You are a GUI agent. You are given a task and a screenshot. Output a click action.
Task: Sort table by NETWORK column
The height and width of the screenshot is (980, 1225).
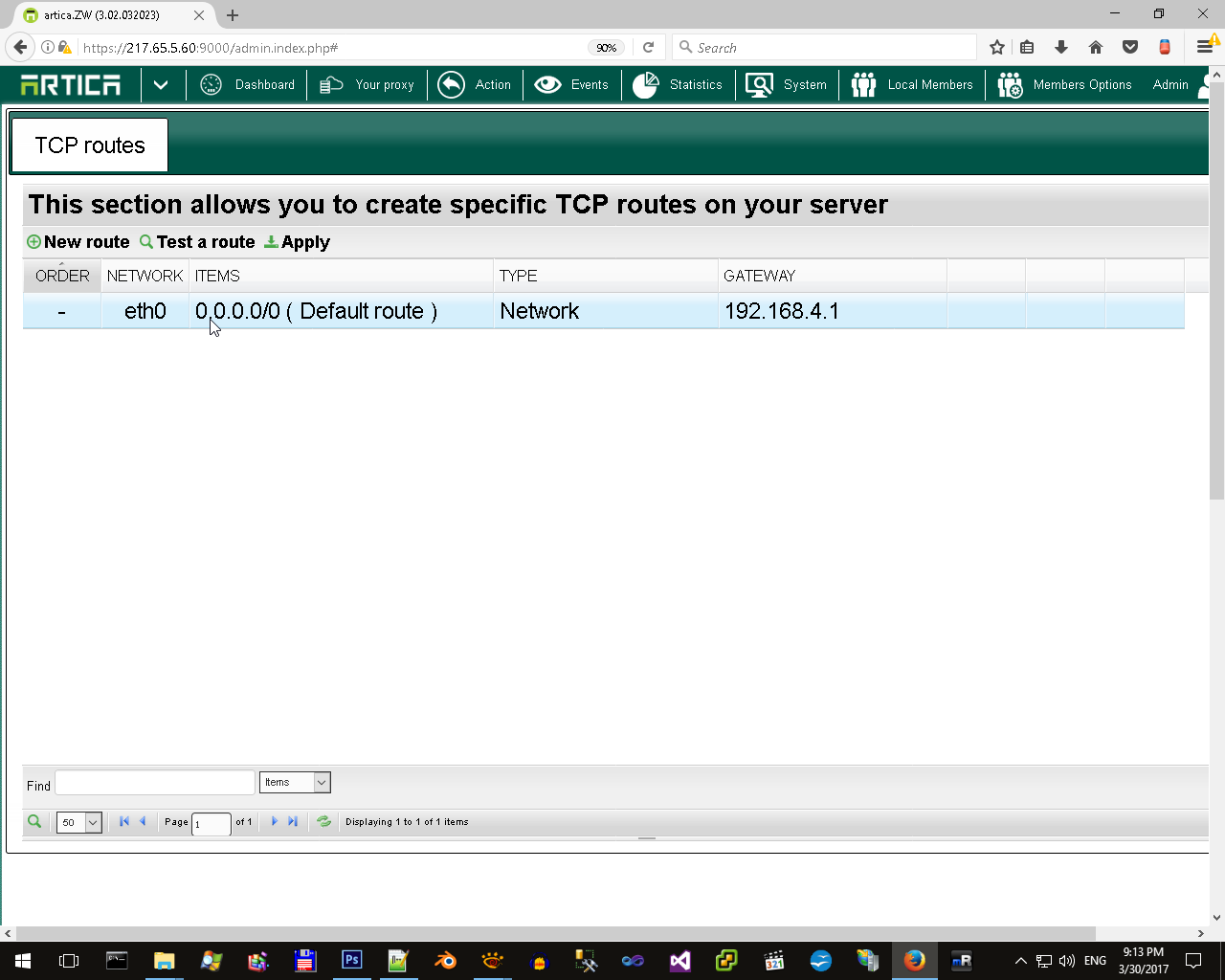[145, 276]
